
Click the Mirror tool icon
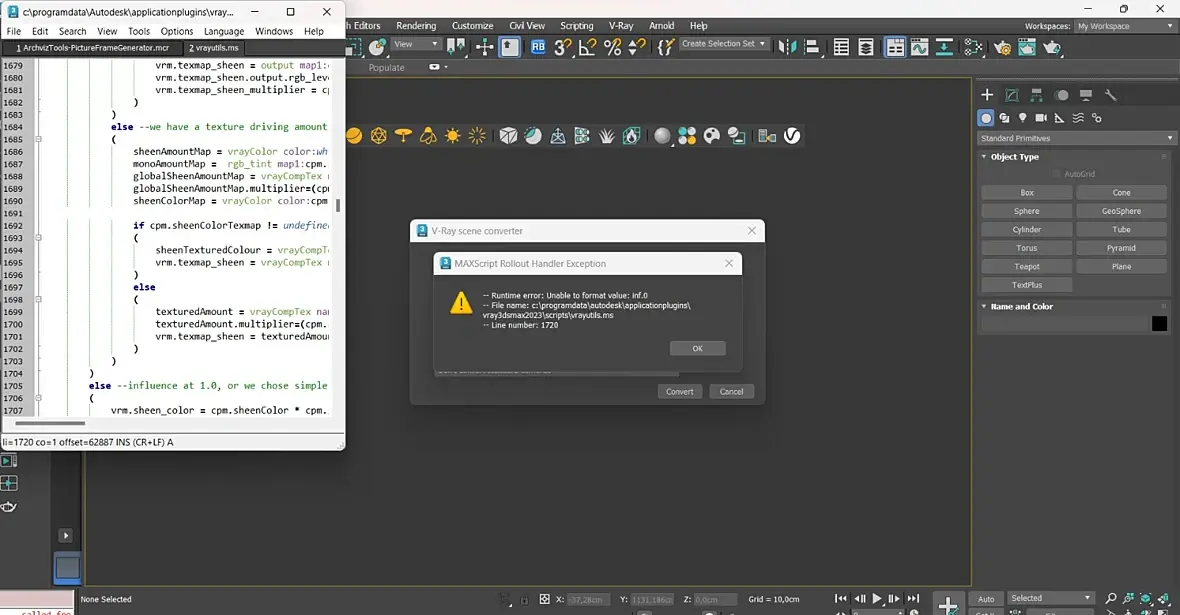click(x=788, y=47)
